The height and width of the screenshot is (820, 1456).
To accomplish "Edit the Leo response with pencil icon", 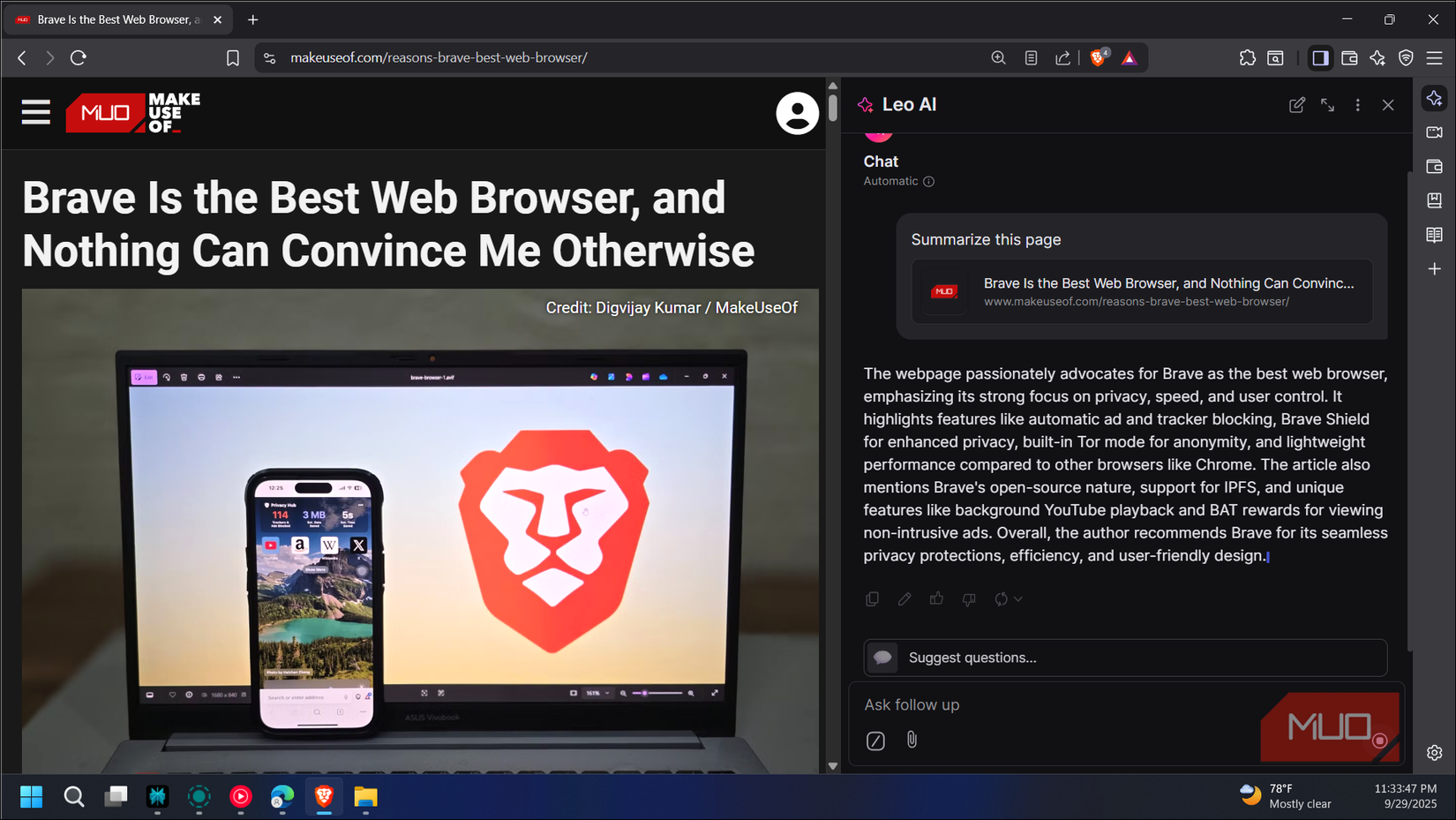I will click(x=904, y=598).
